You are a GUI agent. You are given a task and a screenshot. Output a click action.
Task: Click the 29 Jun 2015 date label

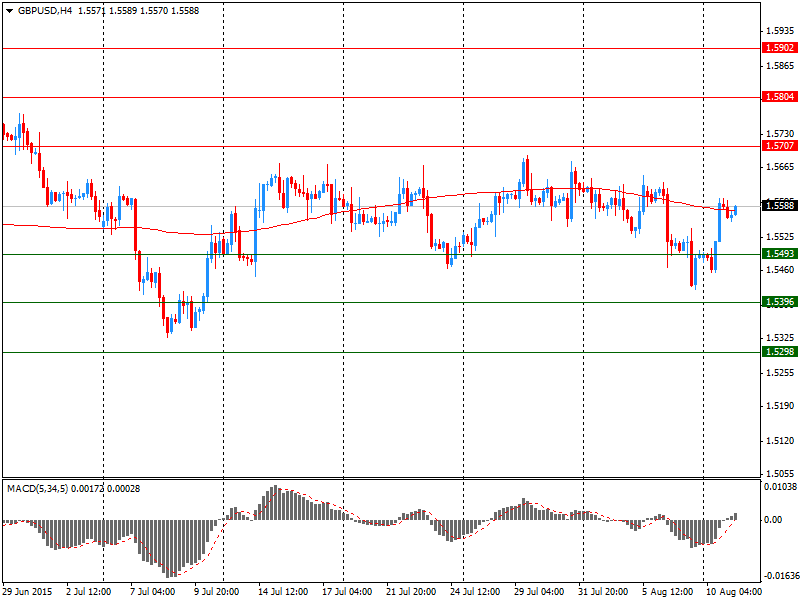click(x=27, y=592)
